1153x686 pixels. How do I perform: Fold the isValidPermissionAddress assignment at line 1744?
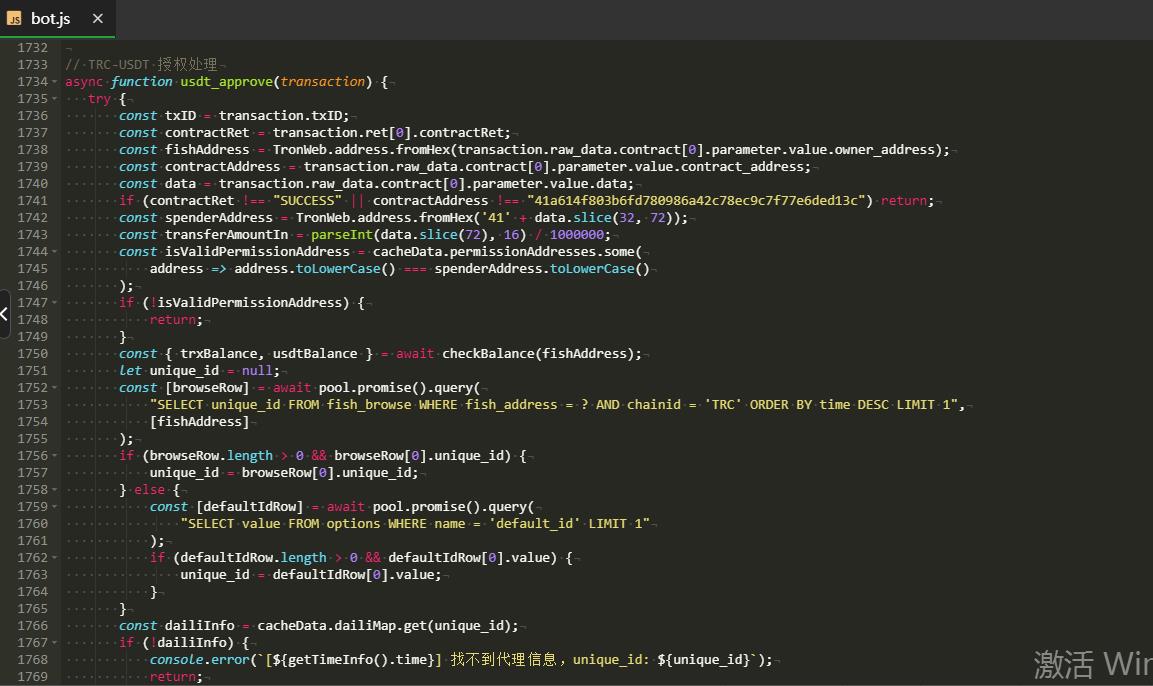52,252
